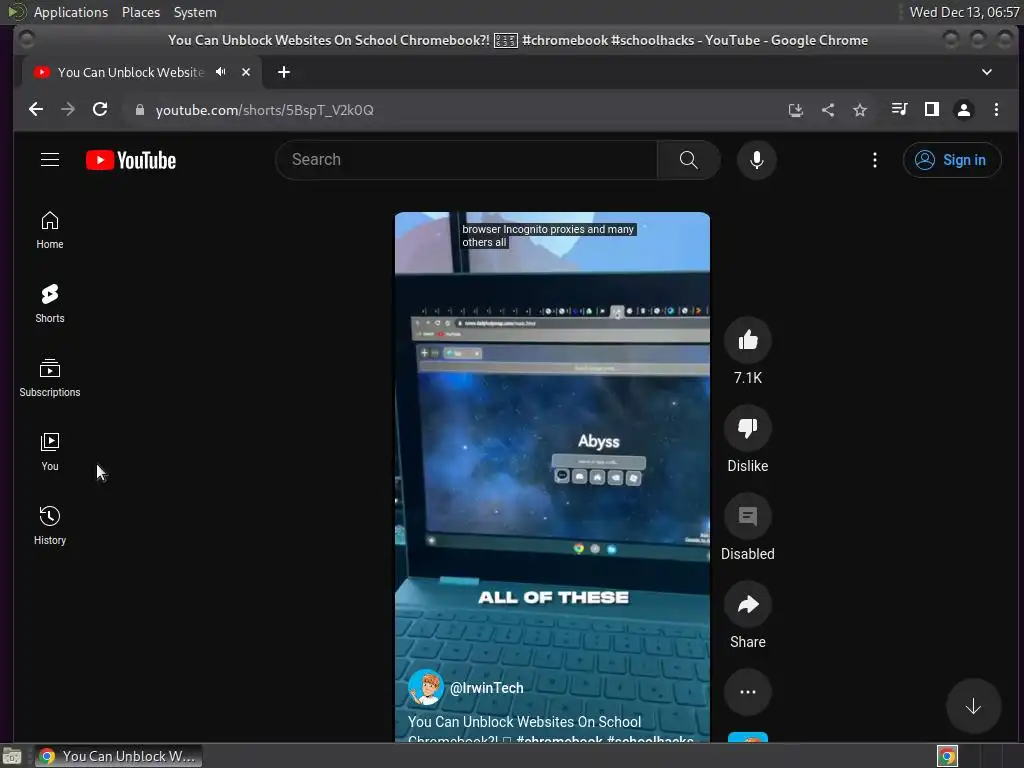The image size is (1024, 768).
Task: Open System menu
Action: click(x=195, y=12)
